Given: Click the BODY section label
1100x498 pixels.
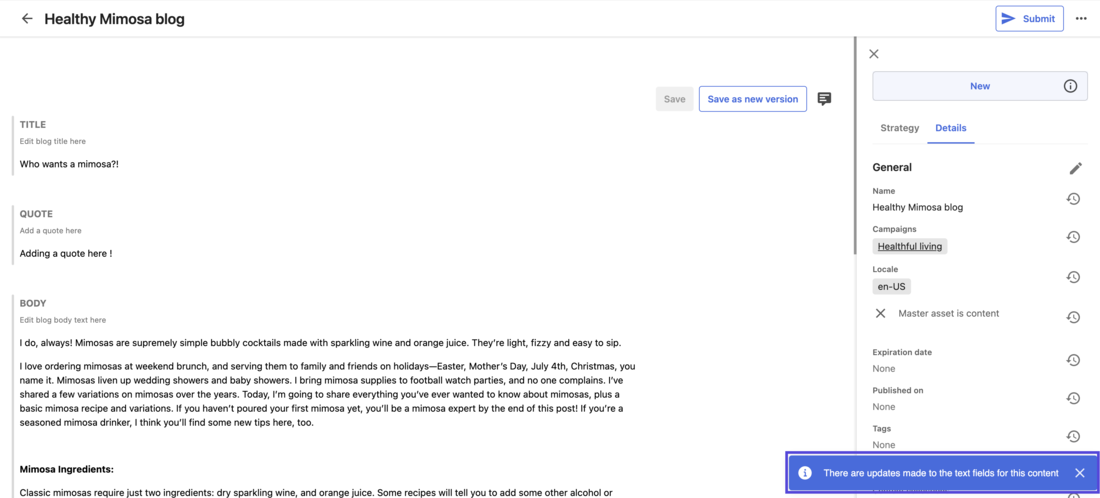Looking at the screenshot, I should pyautogui.click(x=33, y=304).
